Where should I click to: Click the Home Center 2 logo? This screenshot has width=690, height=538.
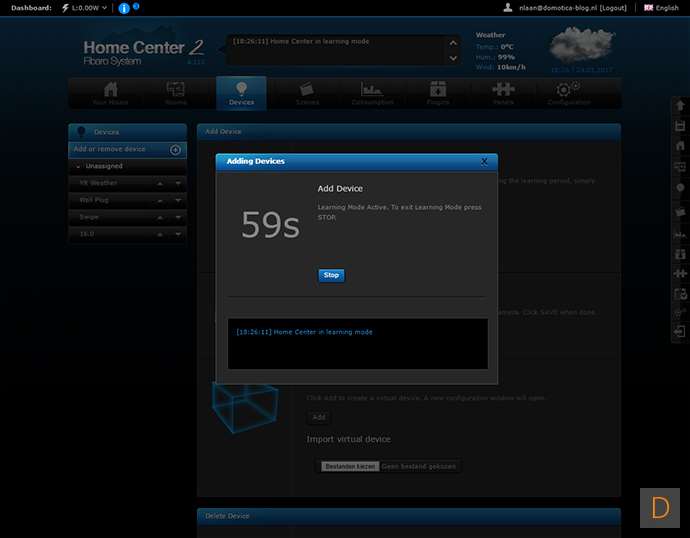(x=144, y=52)
